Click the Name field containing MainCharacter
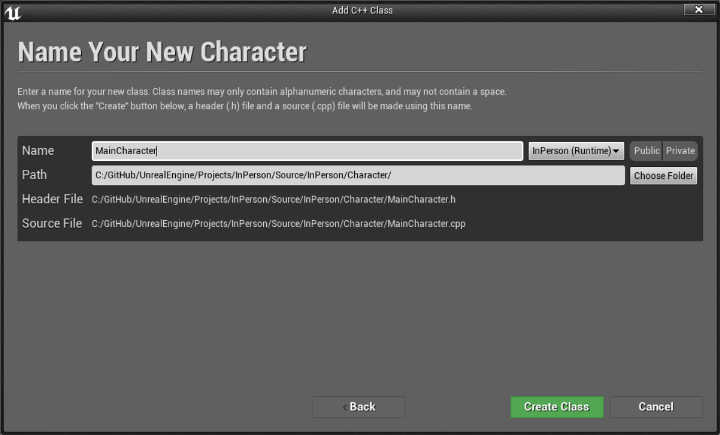720x435 pixels. pyautogui.click(x=307, y=151)
